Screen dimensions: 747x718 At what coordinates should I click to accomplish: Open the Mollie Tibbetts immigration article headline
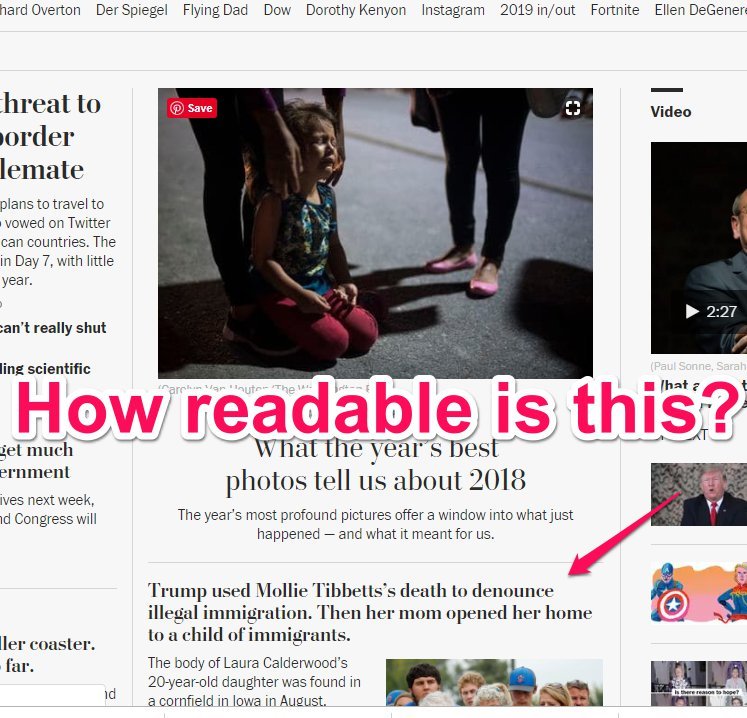(370, 613)
